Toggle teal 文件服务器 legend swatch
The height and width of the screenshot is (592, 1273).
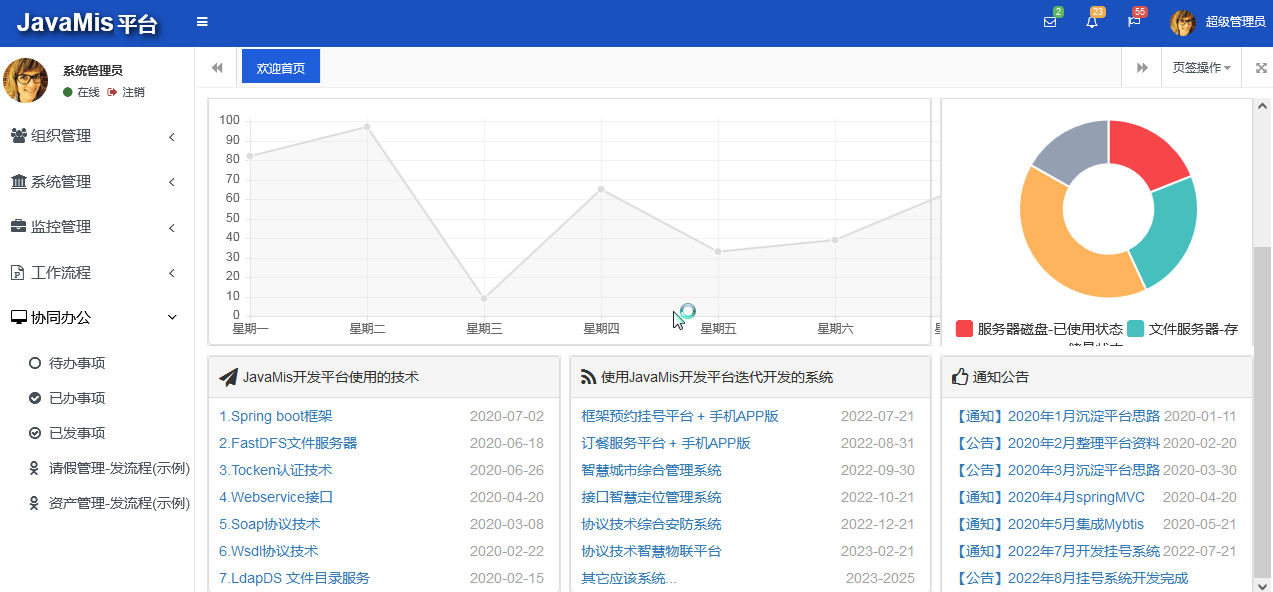1136,329
